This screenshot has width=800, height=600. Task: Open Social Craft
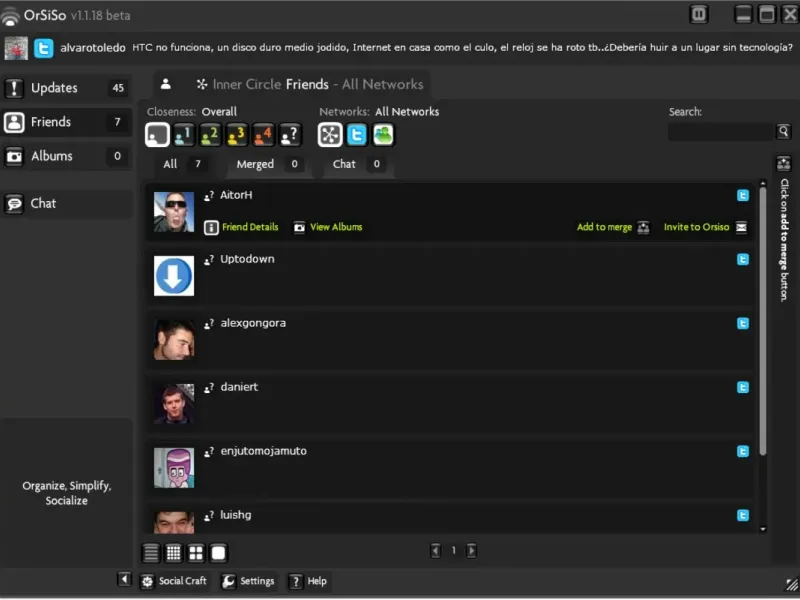tap(174, 582)
